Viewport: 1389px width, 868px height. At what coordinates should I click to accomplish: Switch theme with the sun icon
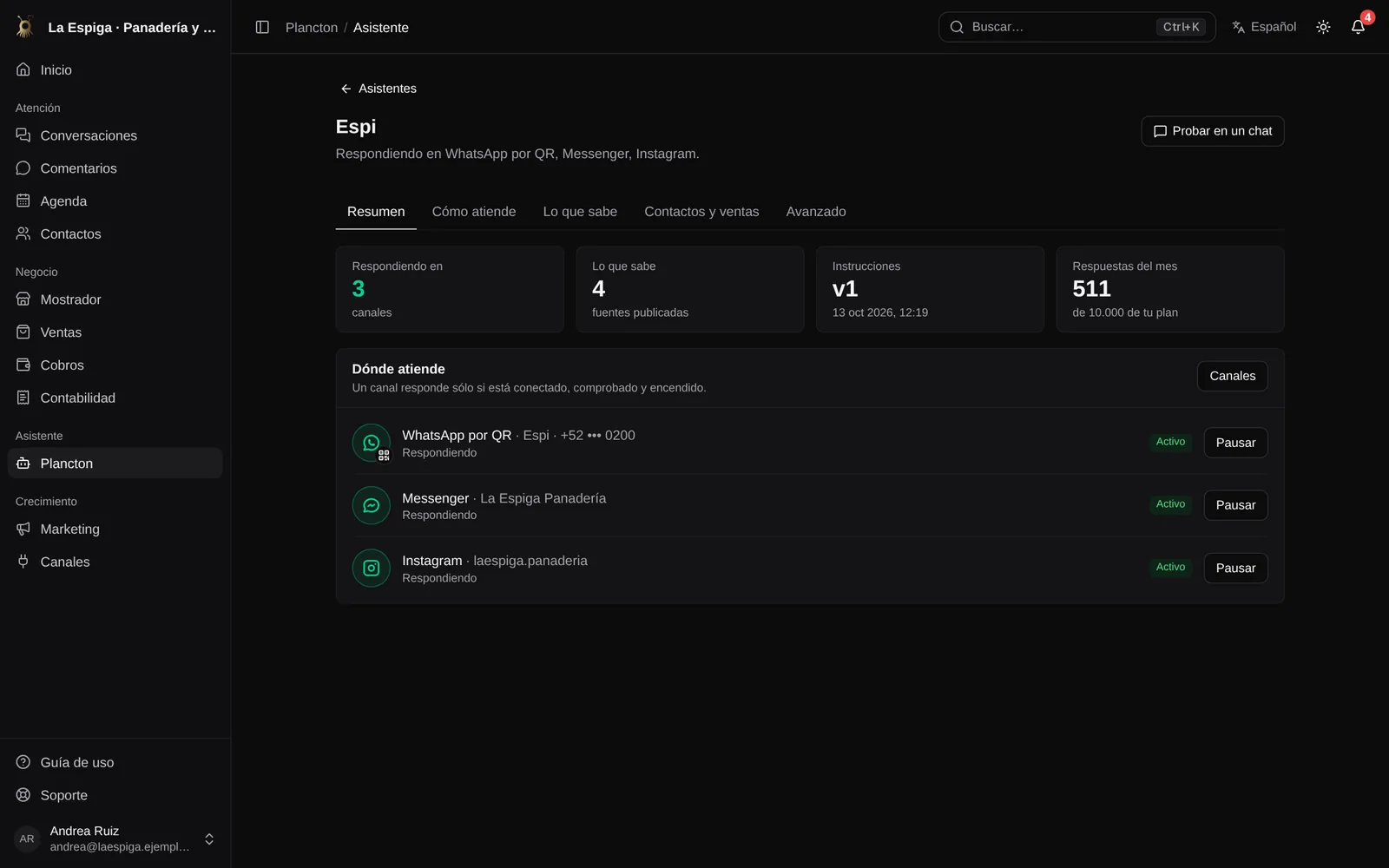click(x=1323, y=27)
